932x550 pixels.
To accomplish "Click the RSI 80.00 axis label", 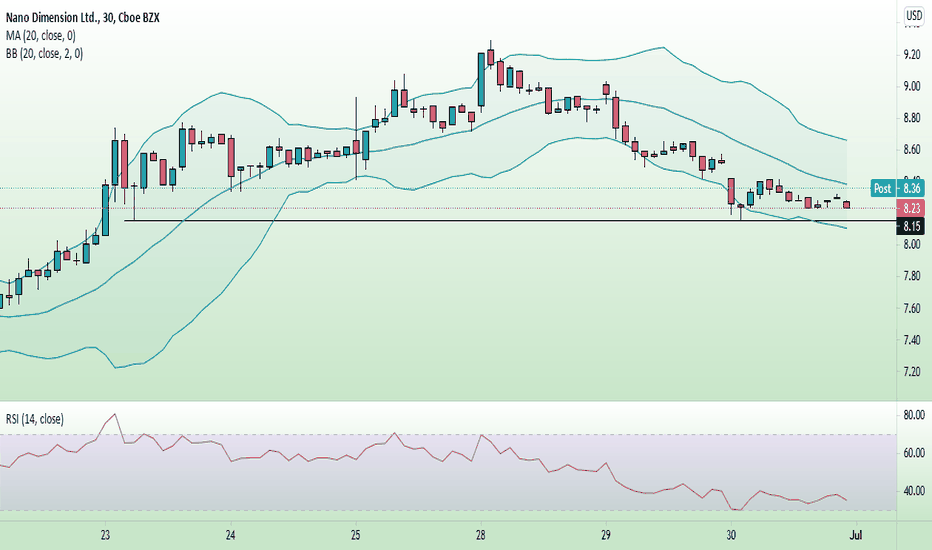I will coord(914,414).
